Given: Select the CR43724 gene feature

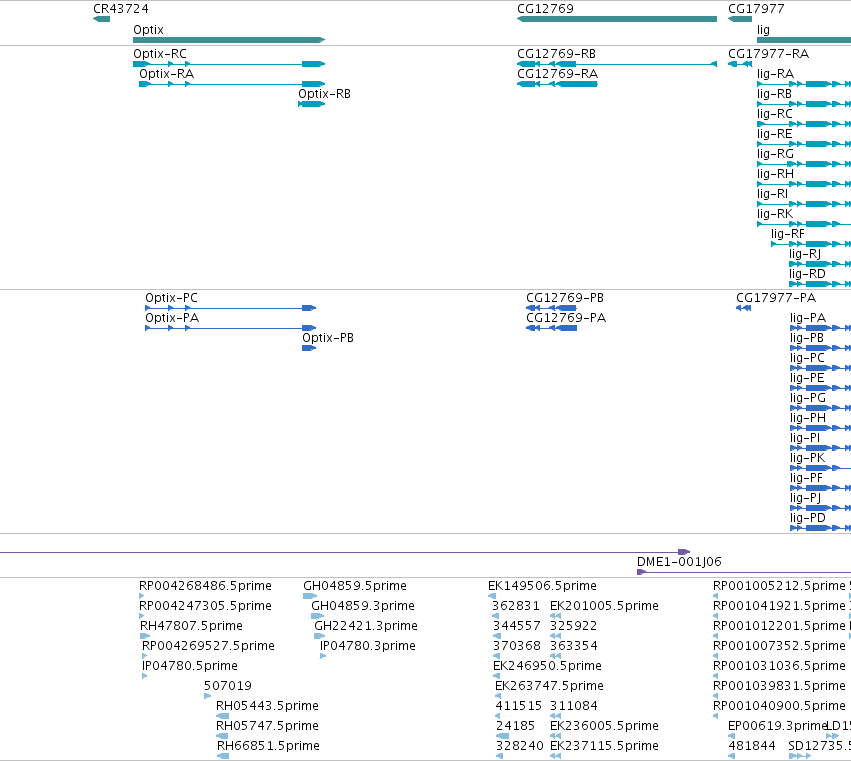Looking at the screenshot, I should 101,19.
